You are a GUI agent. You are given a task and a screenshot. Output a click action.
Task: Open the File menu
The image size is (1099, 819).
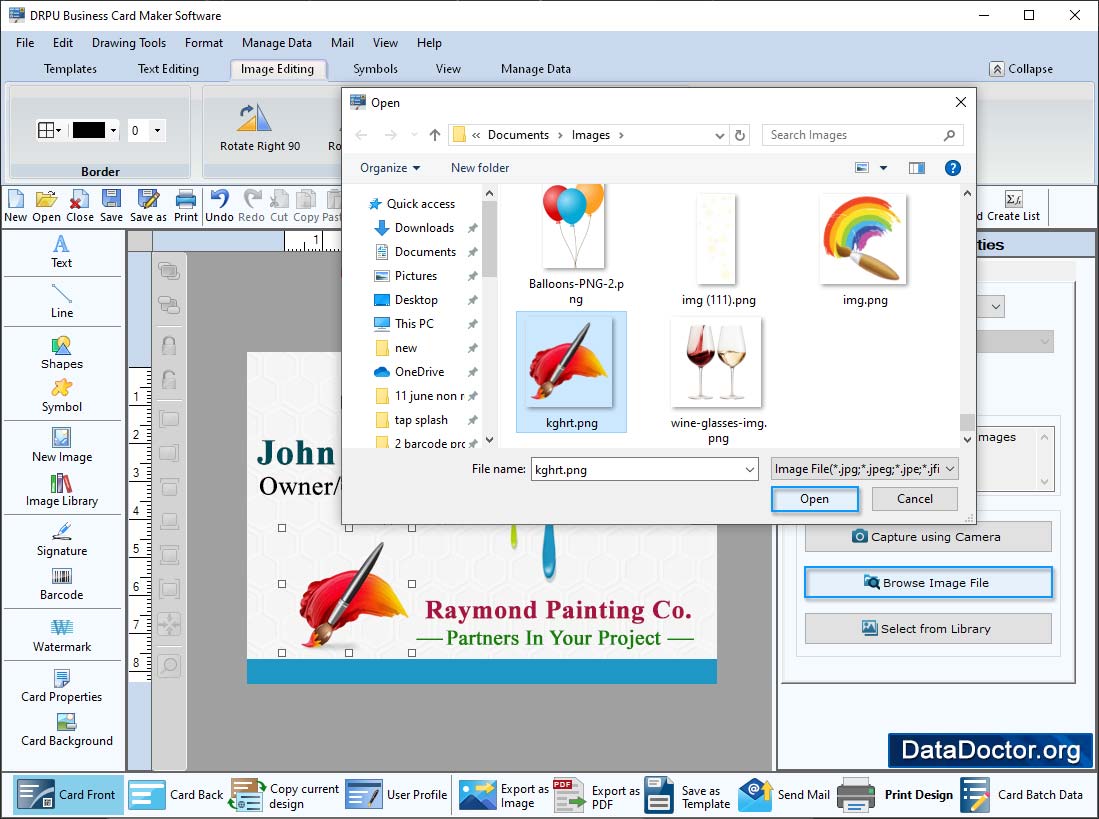click(25, 43)
